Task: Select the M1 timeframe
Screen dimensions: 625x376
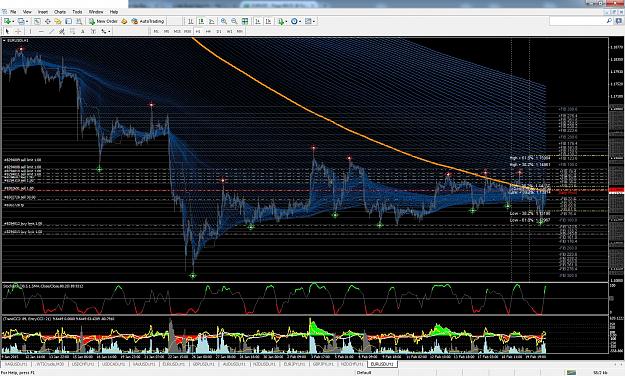Action: (x=156, y=31)
